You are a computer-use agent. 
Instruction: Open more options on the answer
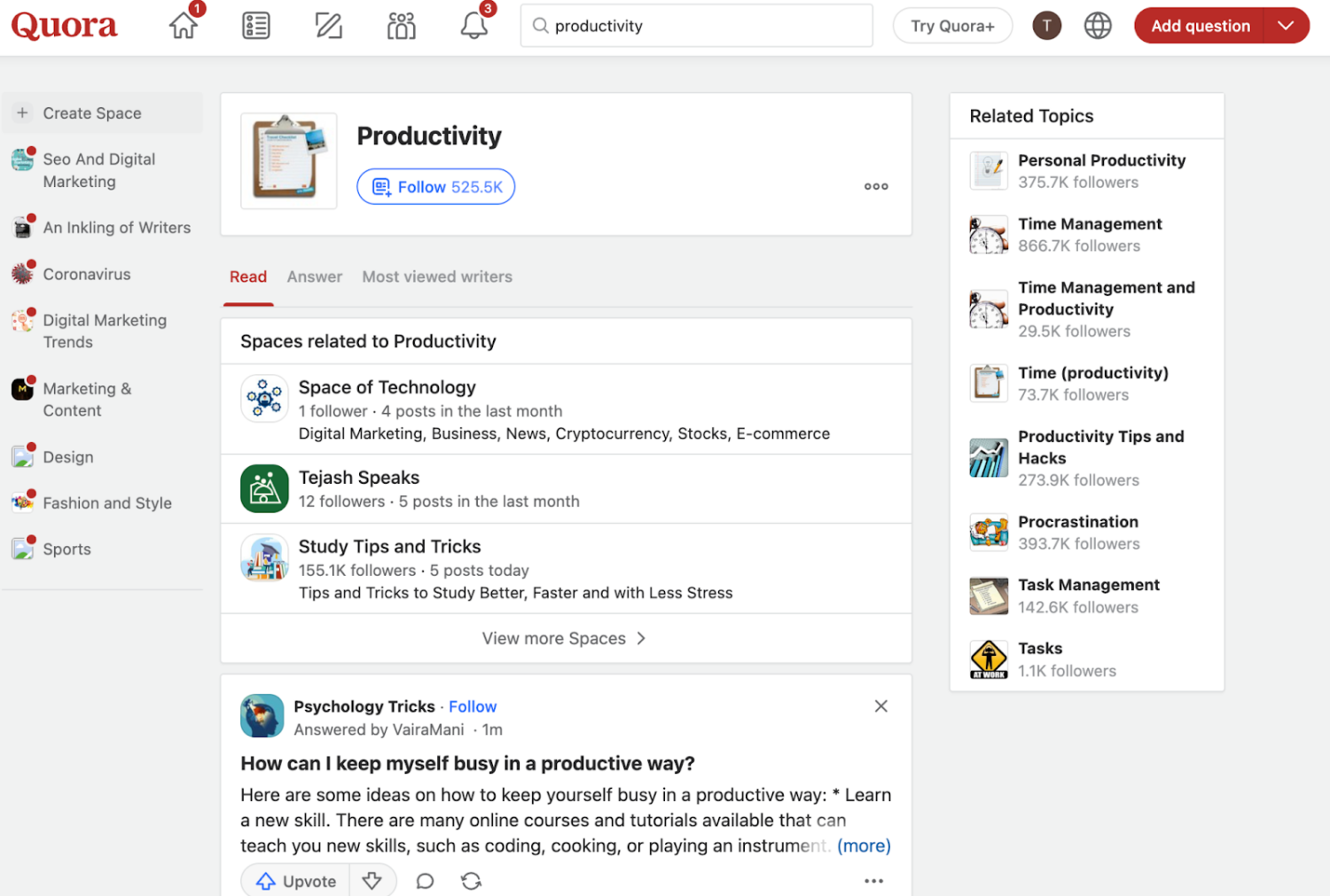(873, 881)
